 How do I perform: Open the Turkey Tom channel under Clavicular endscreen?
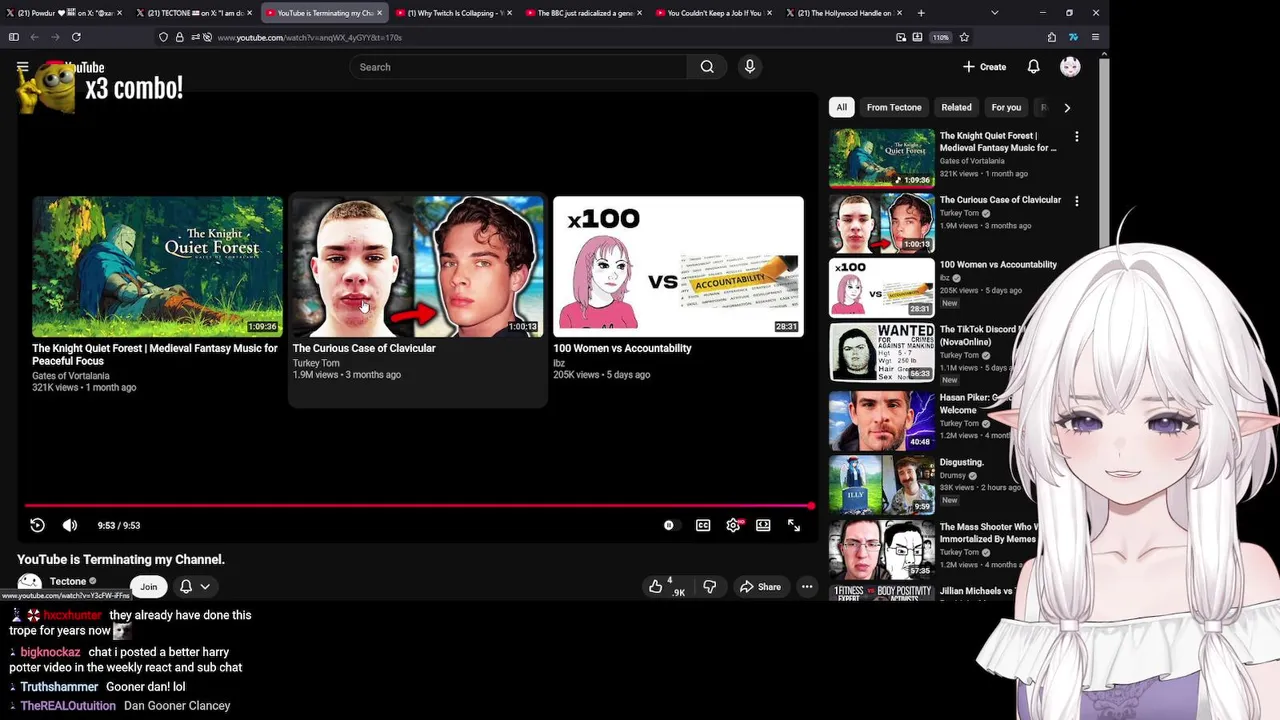[x=316, y=363]
